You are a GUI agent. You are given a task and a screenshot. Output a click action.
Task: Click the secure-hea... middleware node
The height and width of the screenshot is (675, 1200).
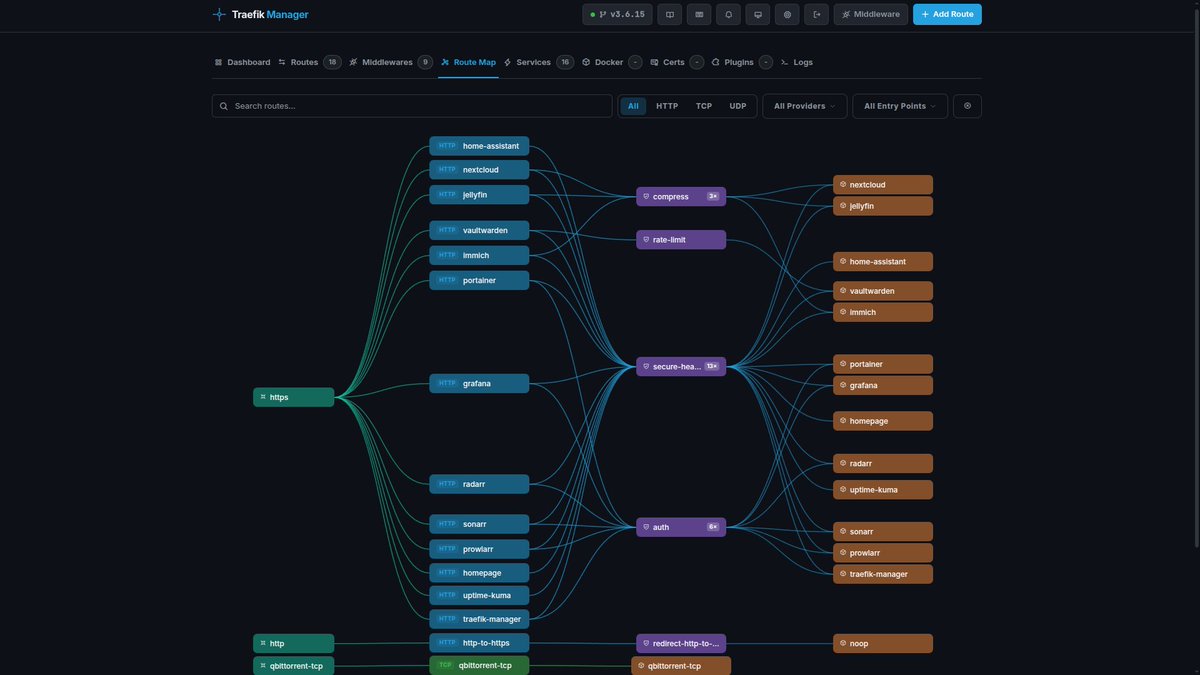pos(681,367)
